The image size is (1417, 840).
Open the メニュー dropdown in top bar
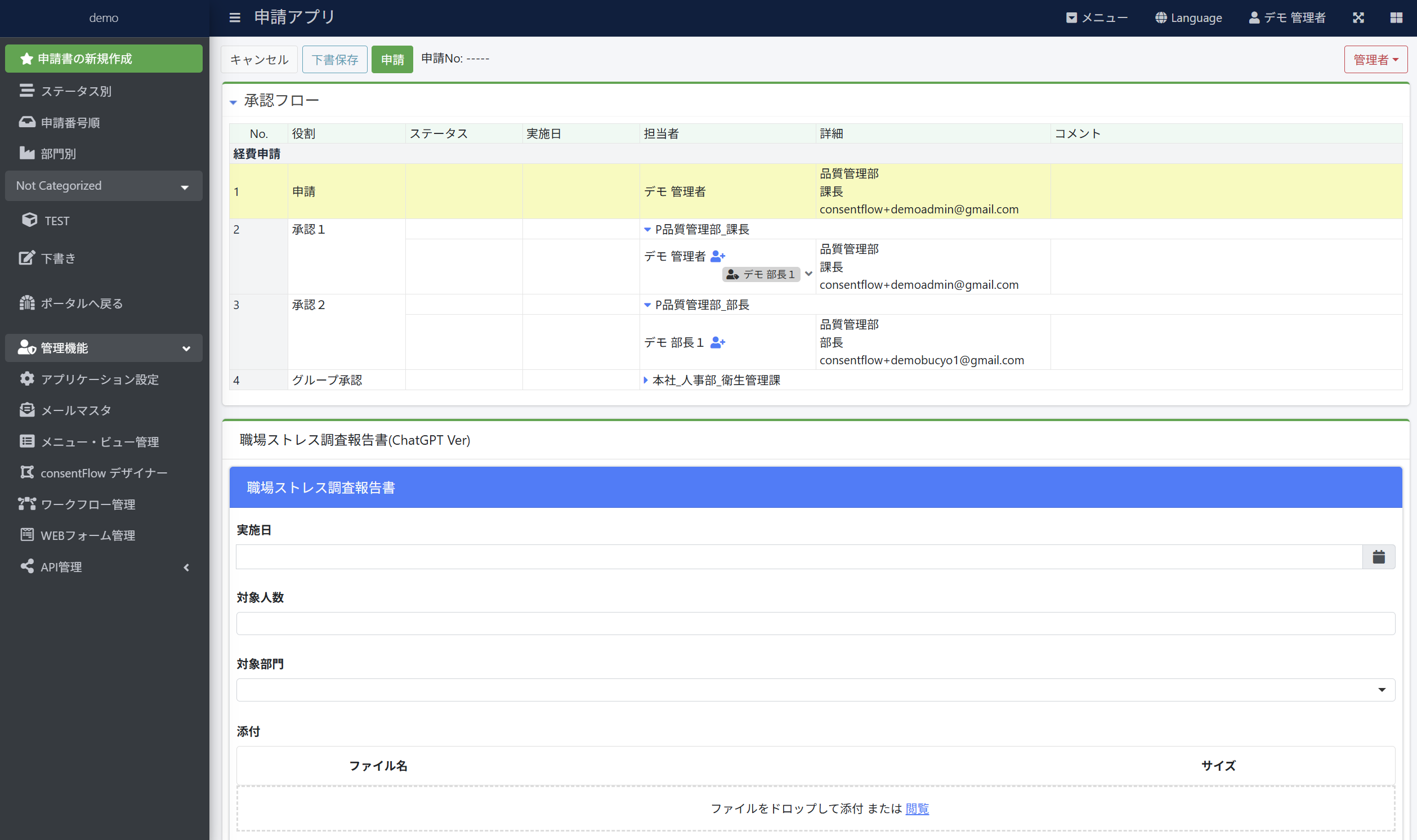click(x=1096, y=17)
